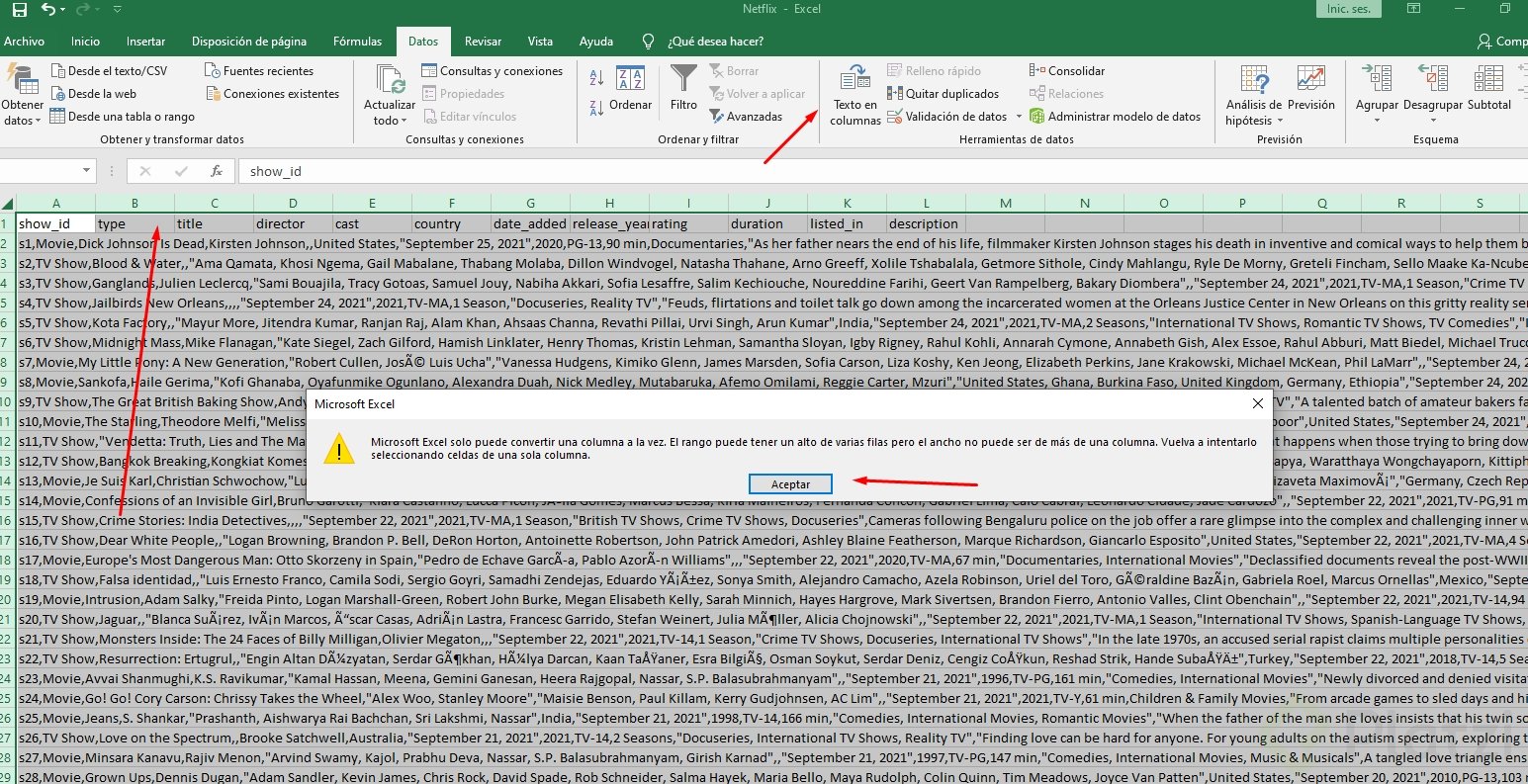The width and height of the screenshot is (1528, 784).
Task: Open the Ayuda tab
Action: [596, 42]
